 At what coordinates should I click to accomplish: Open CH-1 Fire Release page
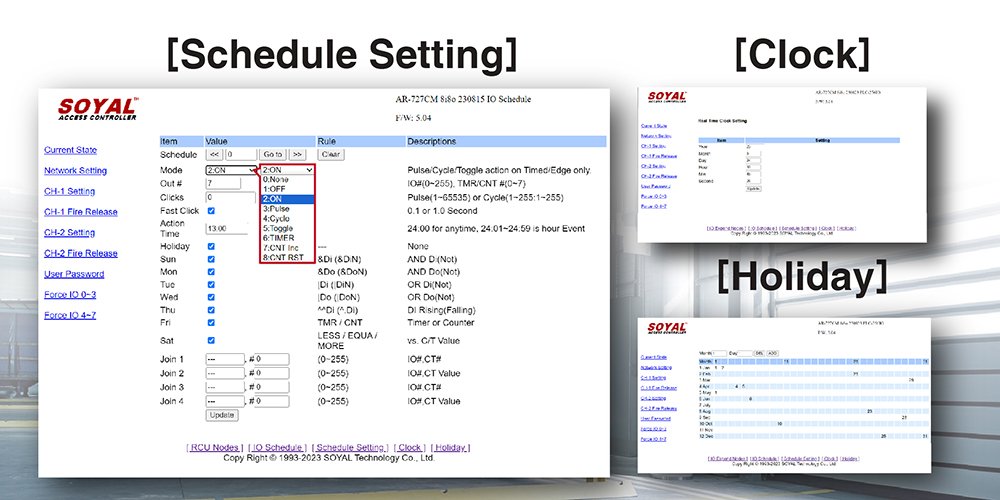[x=80, y=212]
